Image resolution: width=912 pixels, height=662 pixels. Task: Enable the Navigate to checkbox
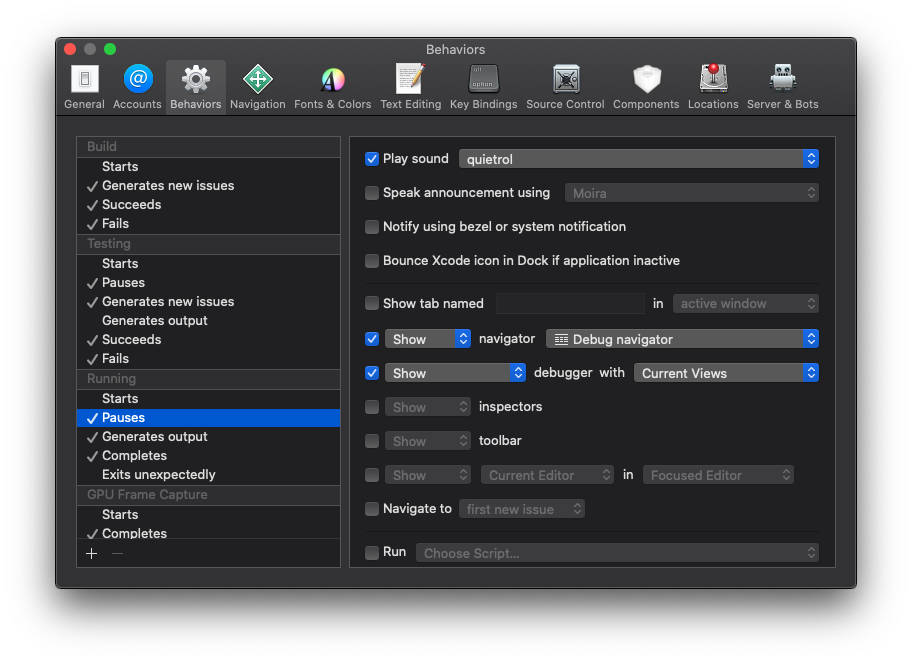[x=372, y=509]
